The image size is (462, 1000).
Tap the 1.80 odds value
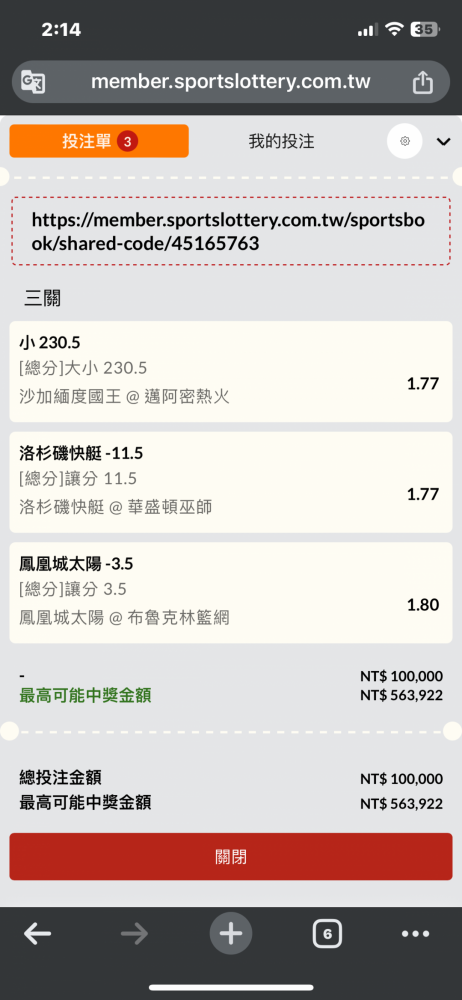pyautogui.click(x=423, y=605)
